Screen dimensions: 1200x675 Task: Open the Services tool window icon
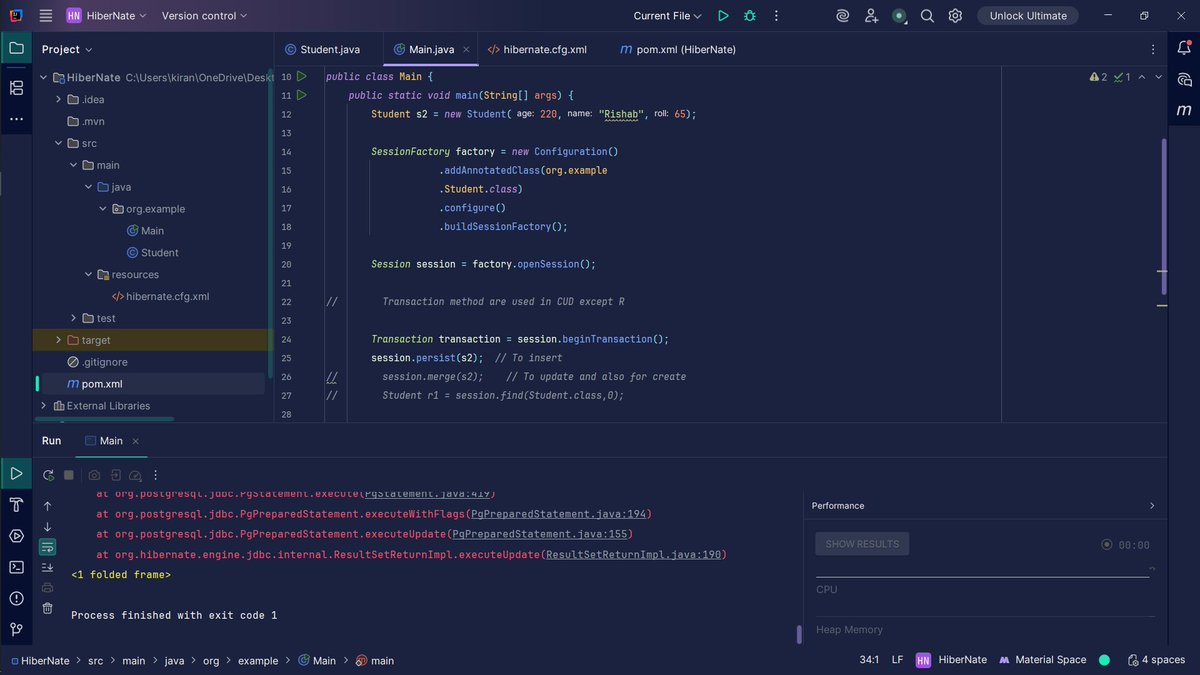pyautogui.click(x=16, y=536)
